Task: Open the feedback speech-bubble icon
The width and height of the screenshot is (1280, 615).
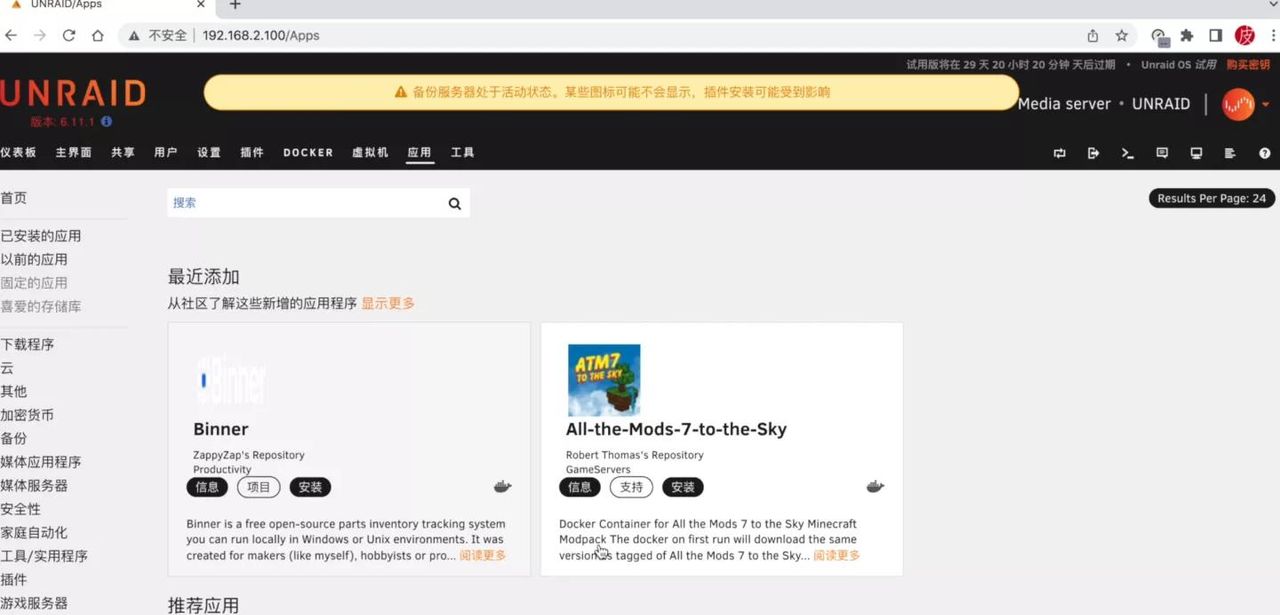Action: coord(1162,153)
